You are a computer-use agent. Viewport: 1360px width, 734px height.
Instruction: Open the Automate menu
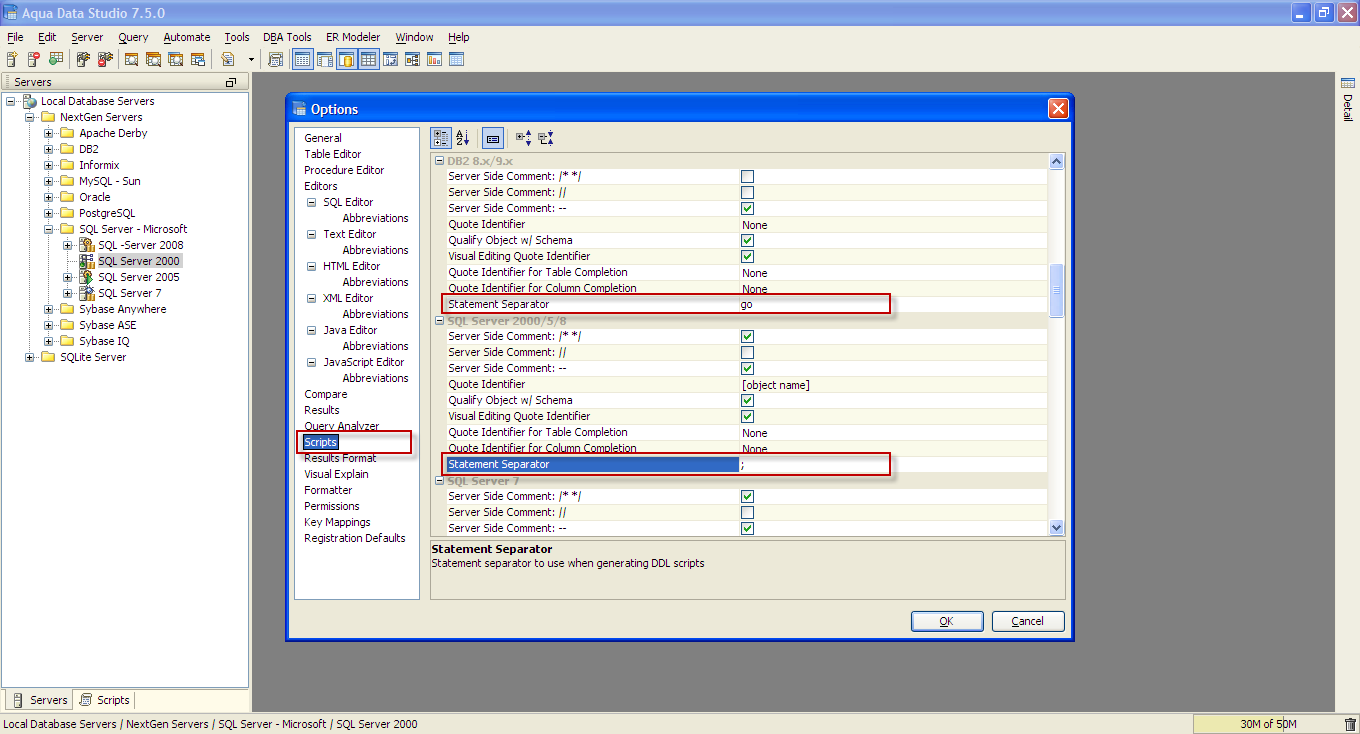coord(187,37)
